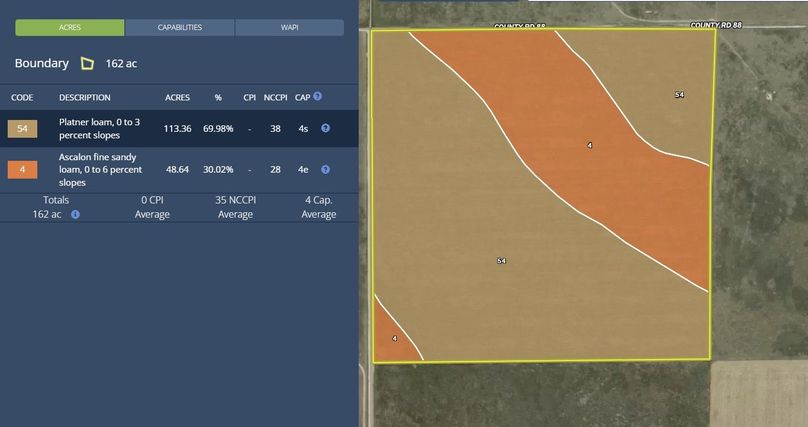Click the Description column header
This screenshot has height=427, width=808.
point(85,98)
